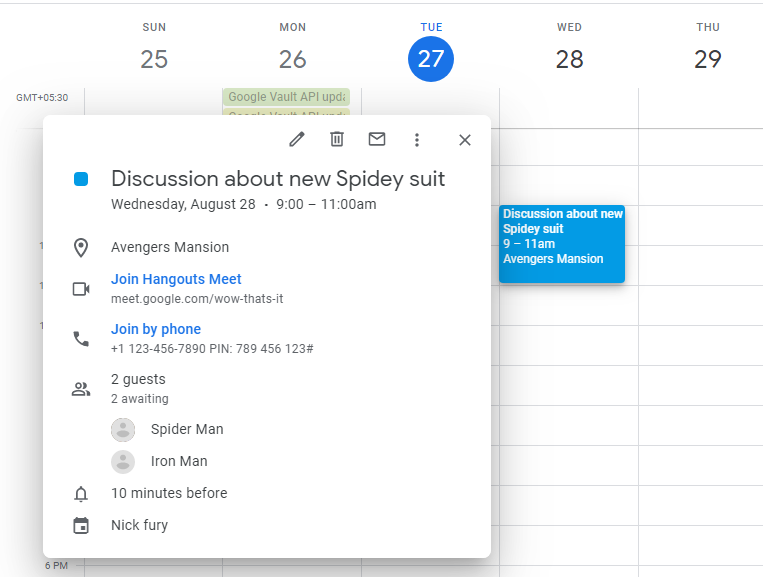
Task: Click the location pin icon
Action: pos(81,247)
